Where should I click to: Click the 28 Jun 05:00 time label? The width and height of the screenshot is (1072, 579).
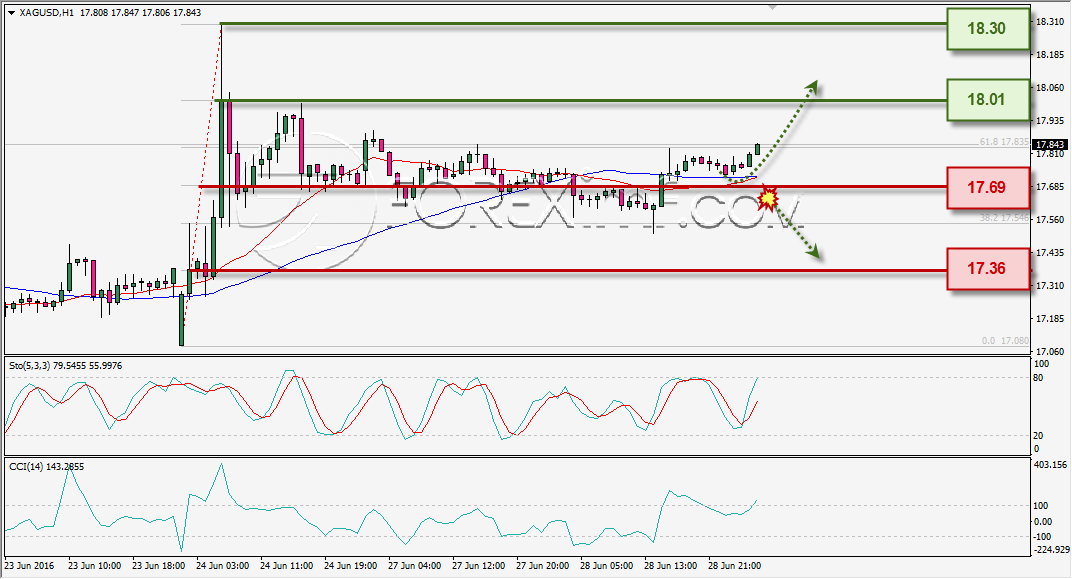coord(607,566)
